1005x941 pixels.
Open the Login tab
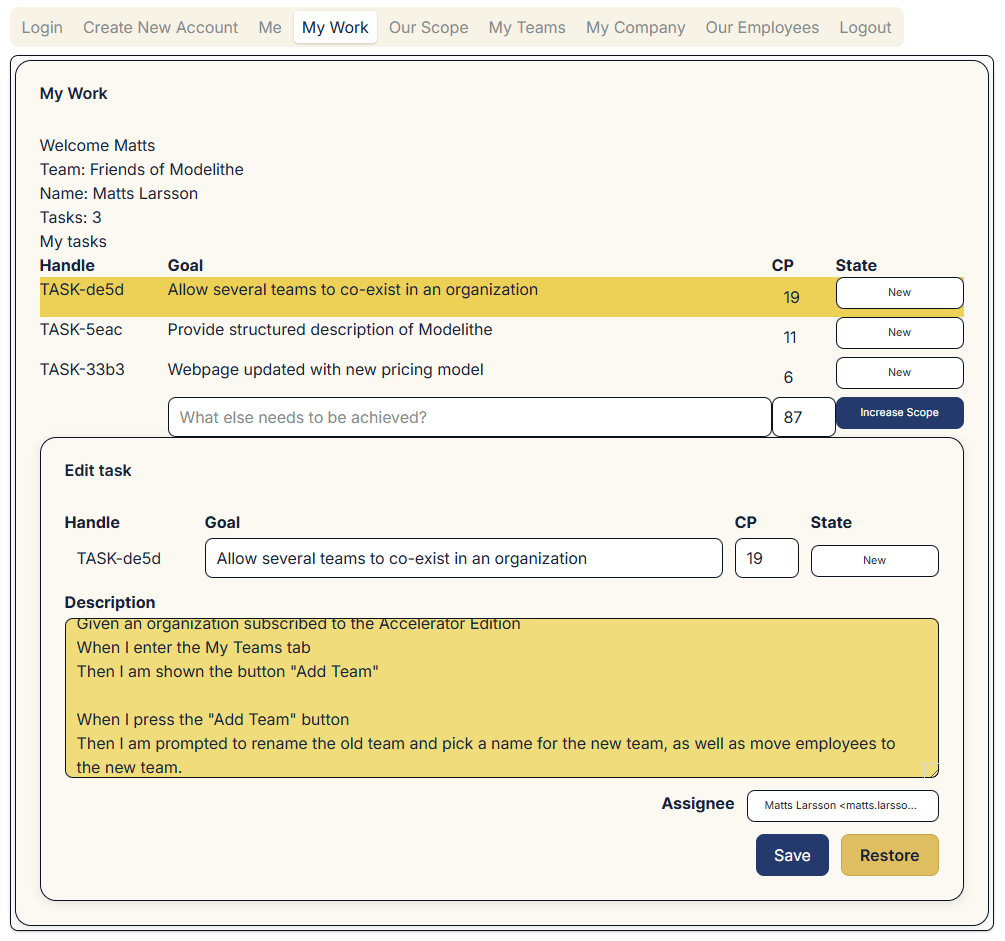click(x=42, y=27)
